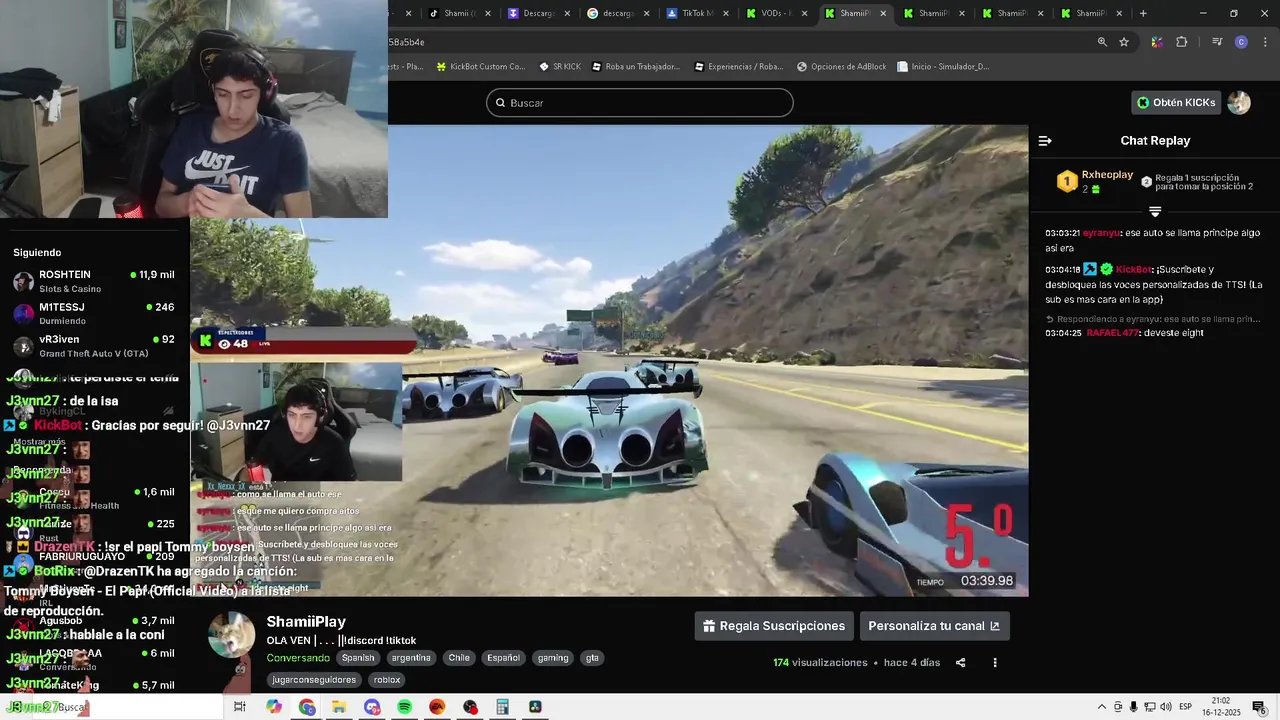Click RAFAEL477 username in chat
This screenshot has width=1280, height=720.
1112,333
